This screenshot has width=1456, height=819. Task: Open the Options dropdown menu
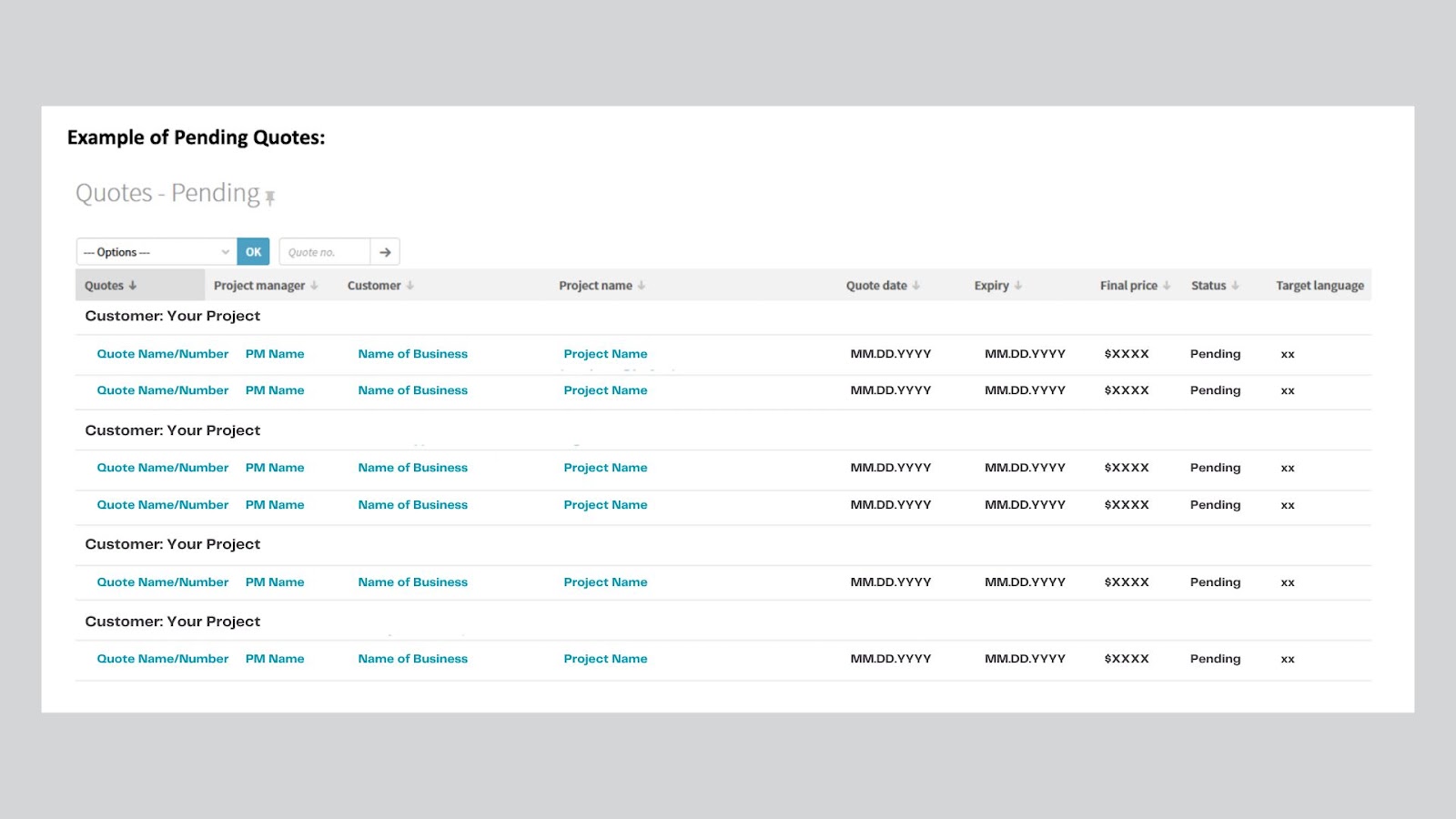[x=157, y=252]
